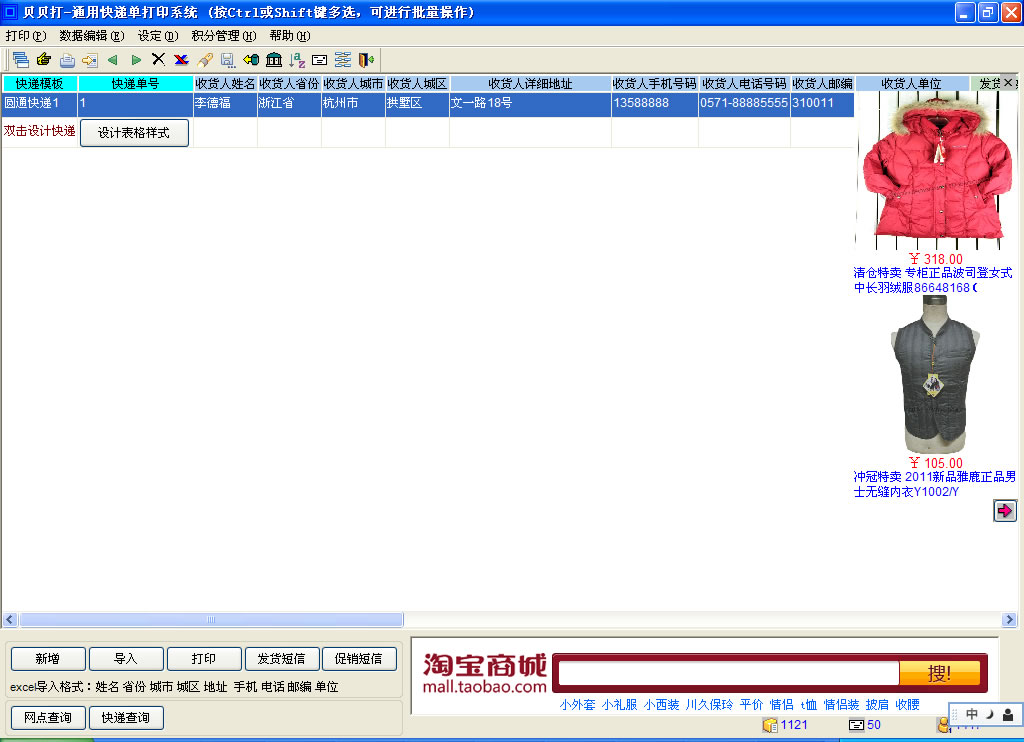Click the black X delete toolbar icon
This screenshot has width=1024, height=742.
tap(158, 59)
